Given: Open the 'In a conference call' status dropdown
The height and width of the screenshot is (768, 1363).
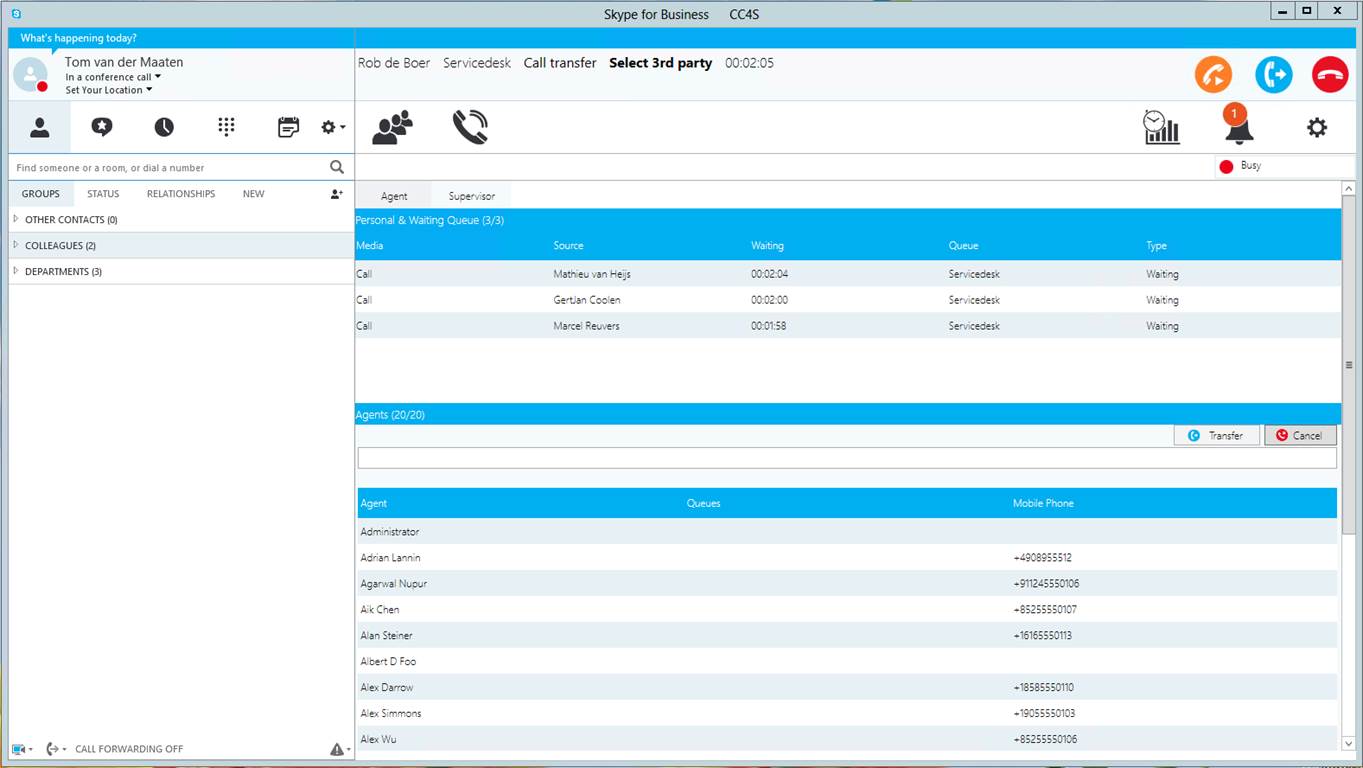Looking at the screenshot, I should click(113, 77).
